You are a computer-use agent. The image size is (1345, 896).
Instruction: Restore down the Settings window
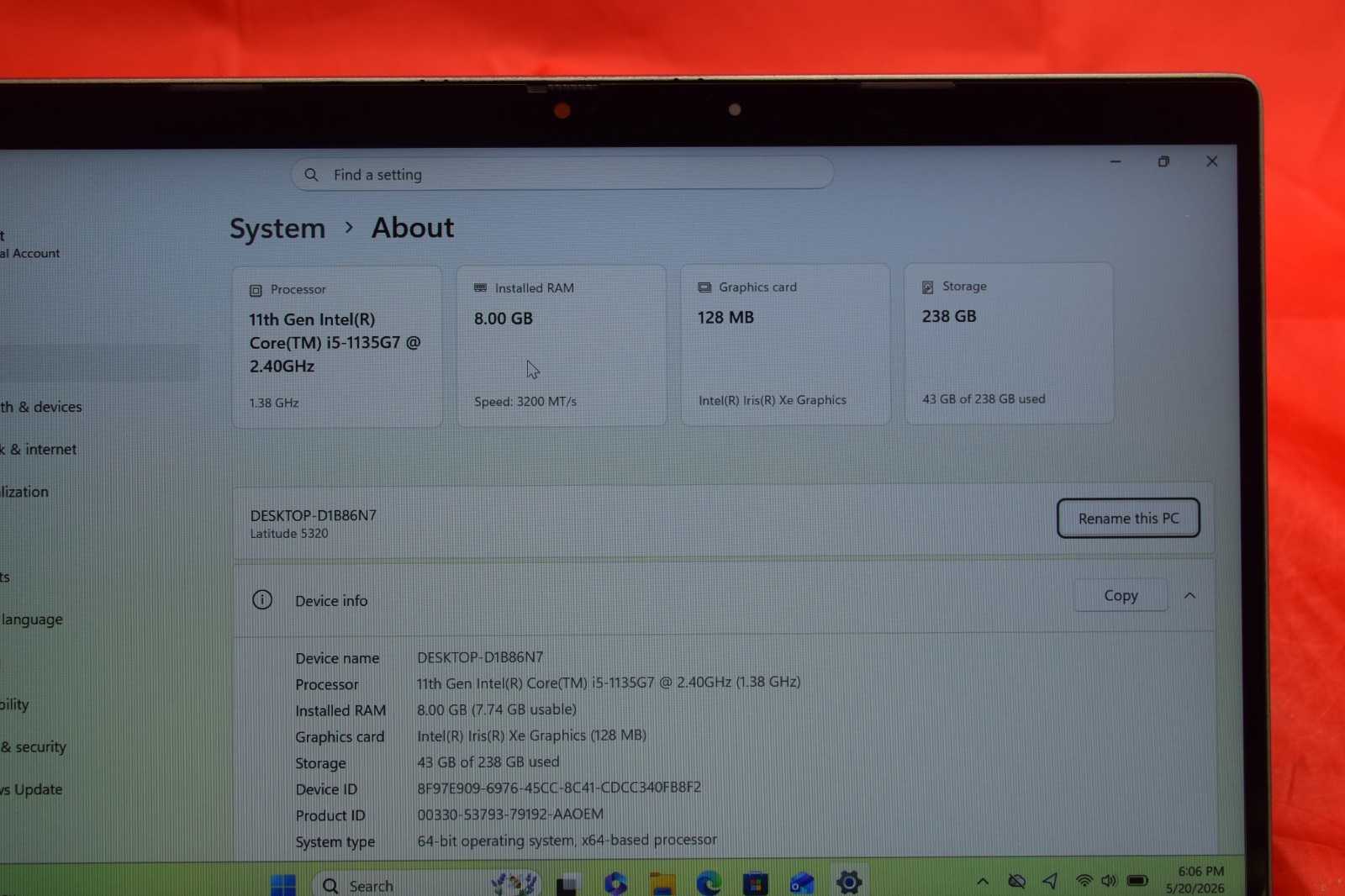tap(1163, 161)
